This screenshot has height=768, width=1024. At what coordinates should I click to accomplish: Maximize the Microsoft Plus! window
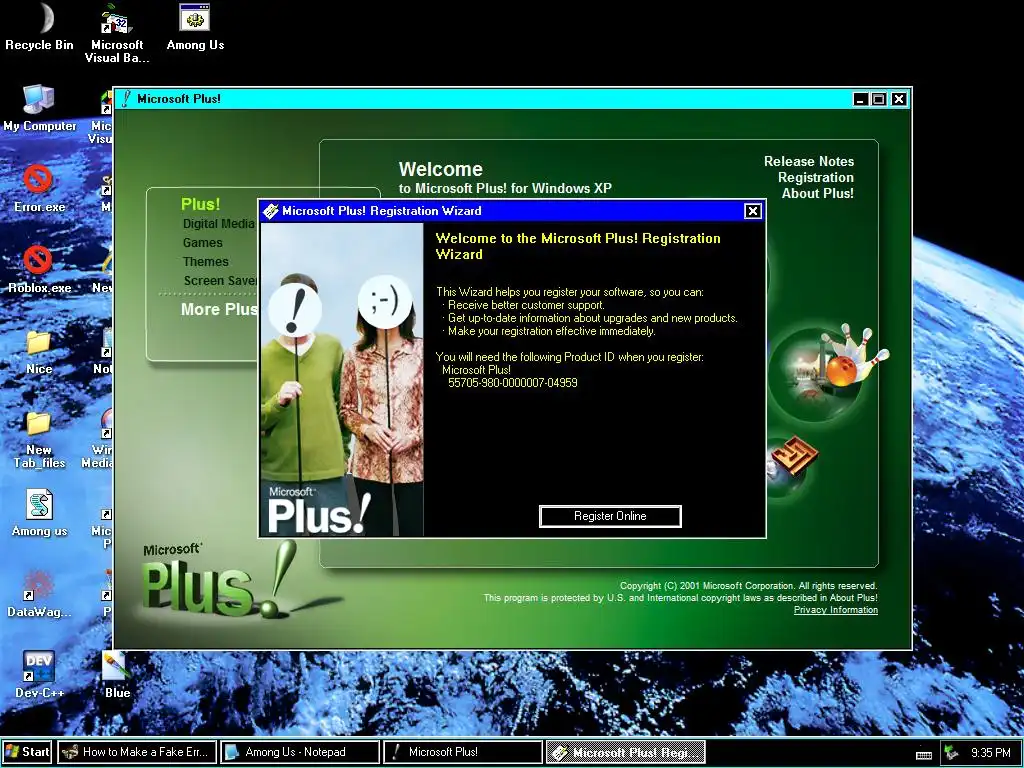point(878,99)
